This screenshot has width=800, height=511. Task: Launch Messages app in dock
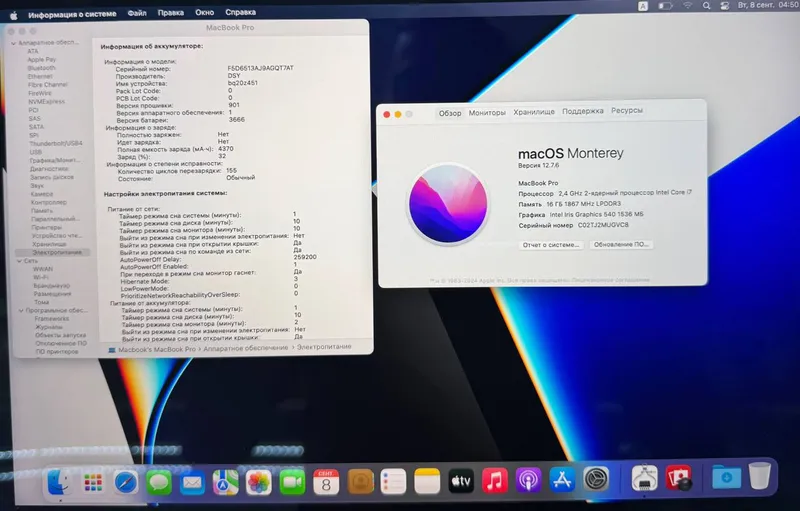coord(159,482)
